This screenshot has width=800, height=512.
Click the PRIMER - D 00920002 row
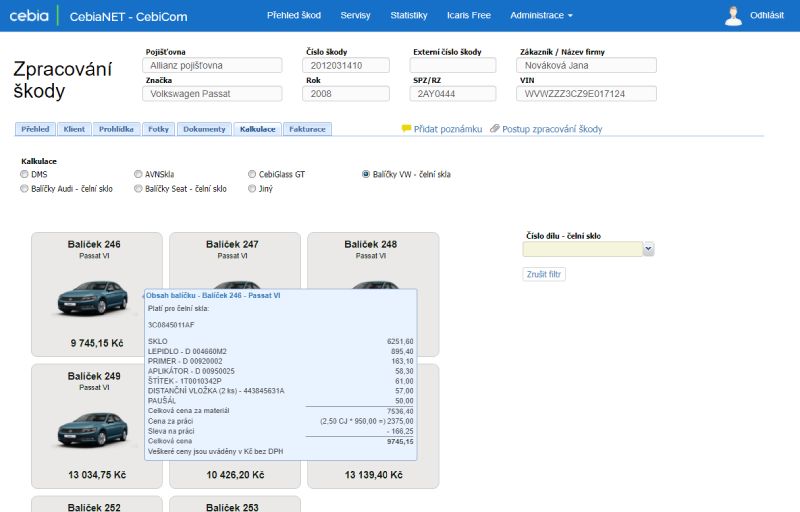click(x=281, y=361)
